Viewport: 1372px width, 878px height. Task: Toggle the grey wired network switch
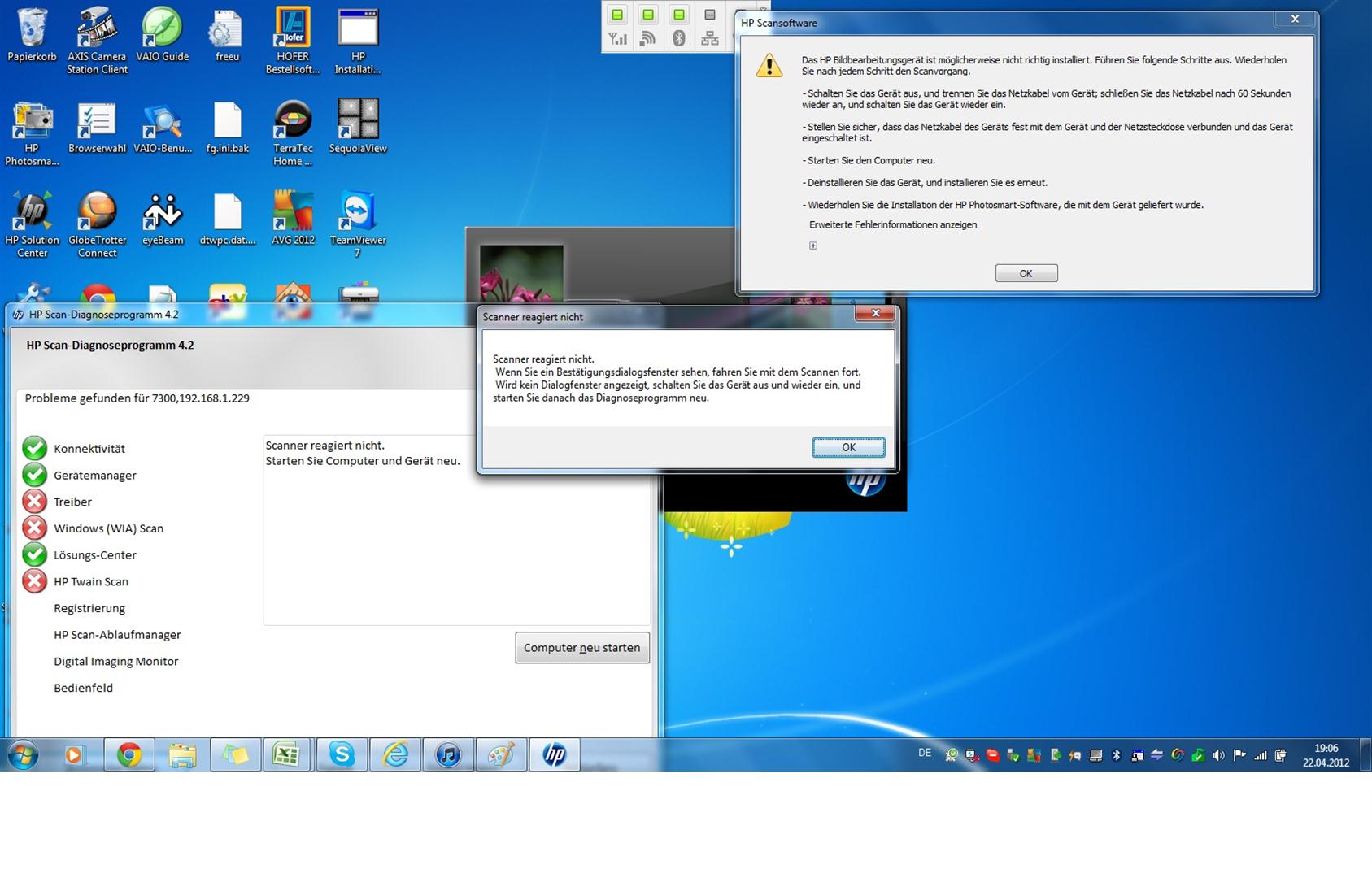point(710,15)
